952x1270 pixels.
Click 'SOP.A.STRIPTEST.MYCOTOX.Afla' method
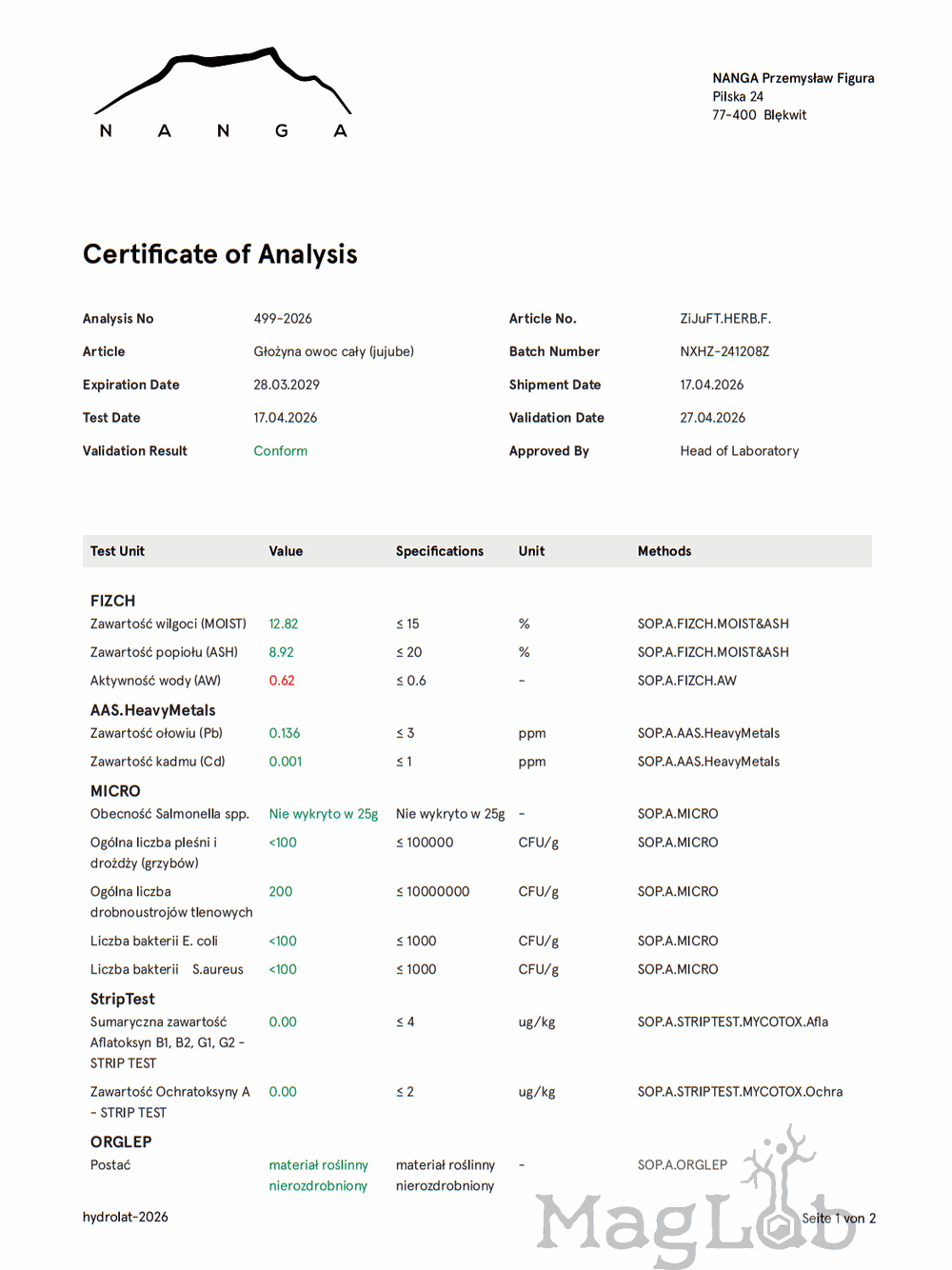click(x=732, y=1022)
